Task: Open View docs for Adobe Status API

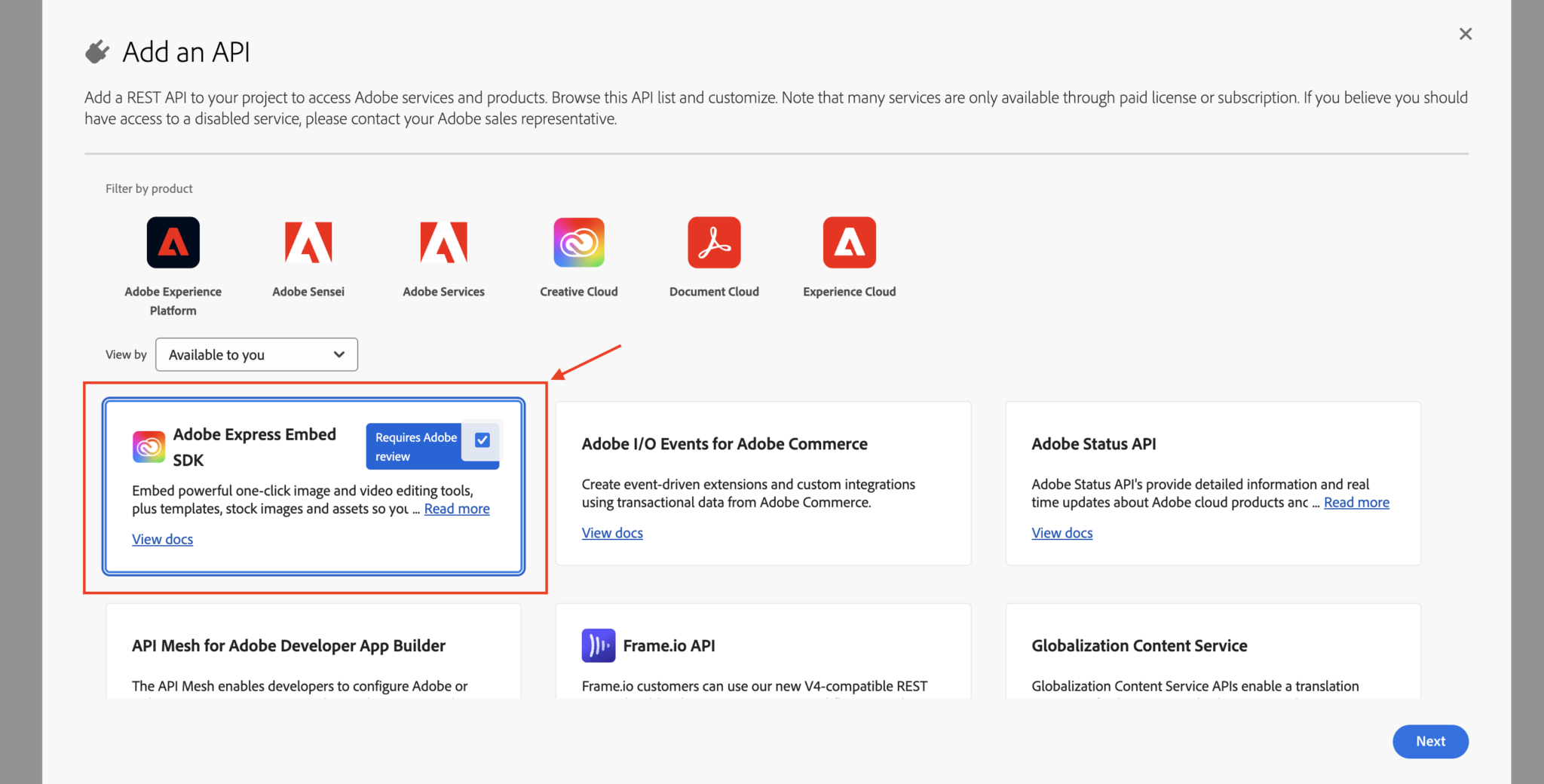Action: click(x=1061, y=533)
